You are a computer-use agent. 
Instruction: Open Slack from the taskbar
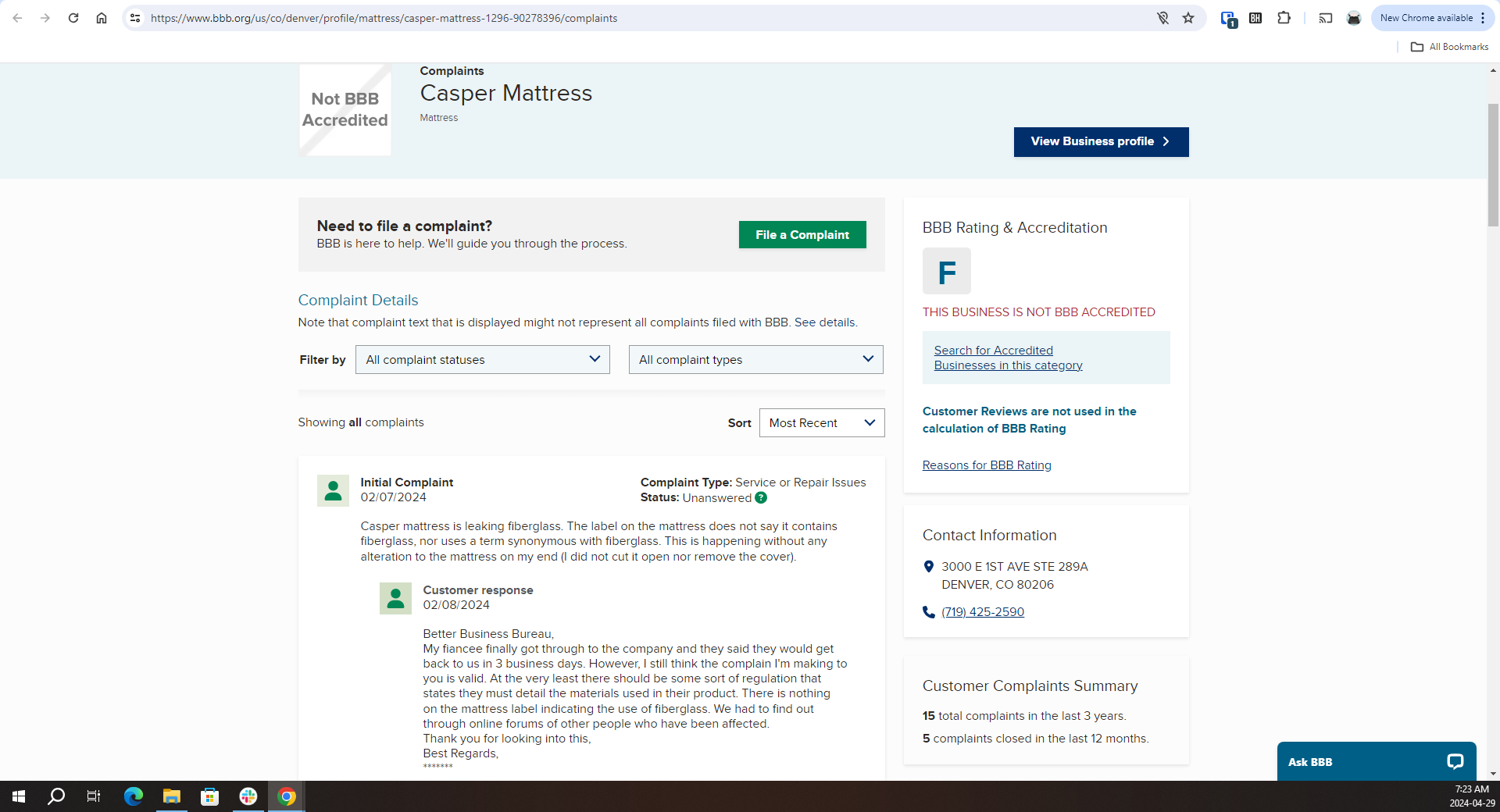pyautogui.click(x=248, y=796)
